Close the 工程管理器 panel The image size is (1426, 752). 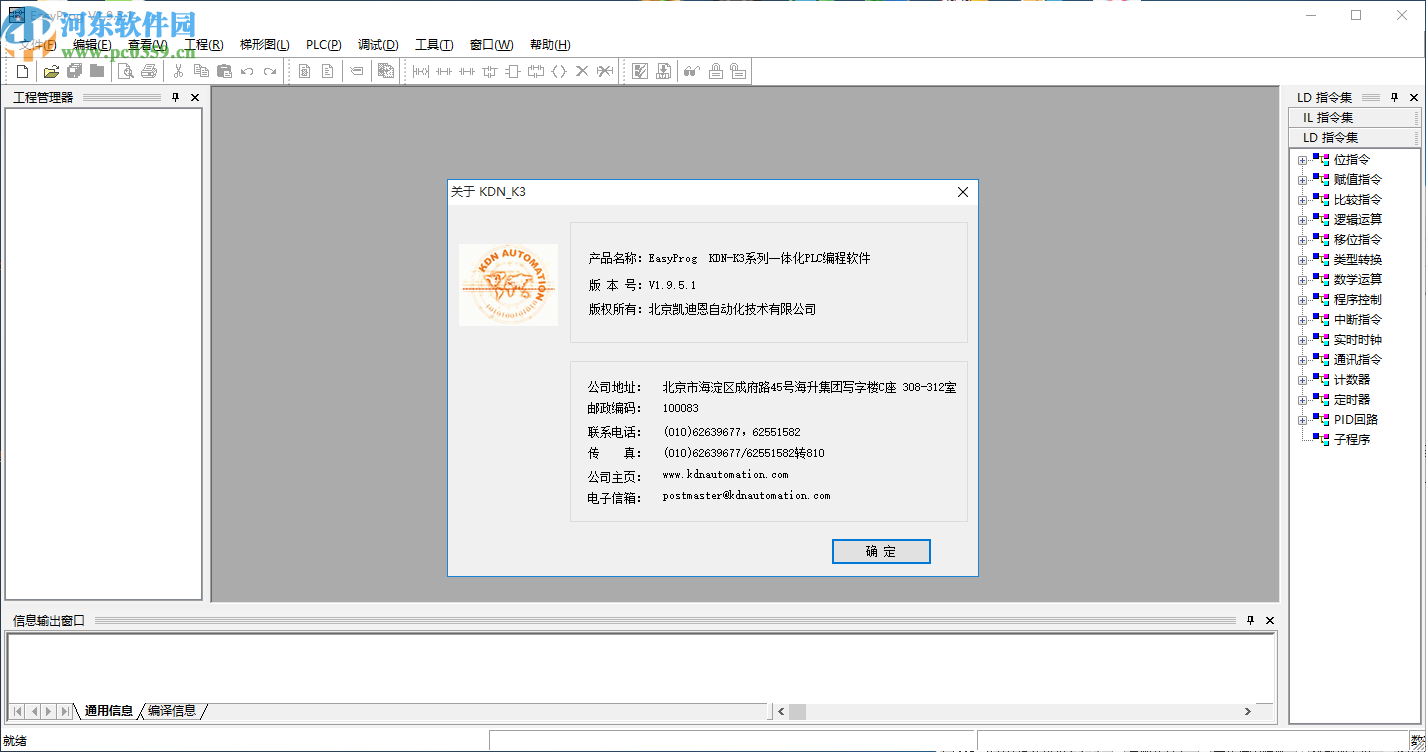point(195,97)
